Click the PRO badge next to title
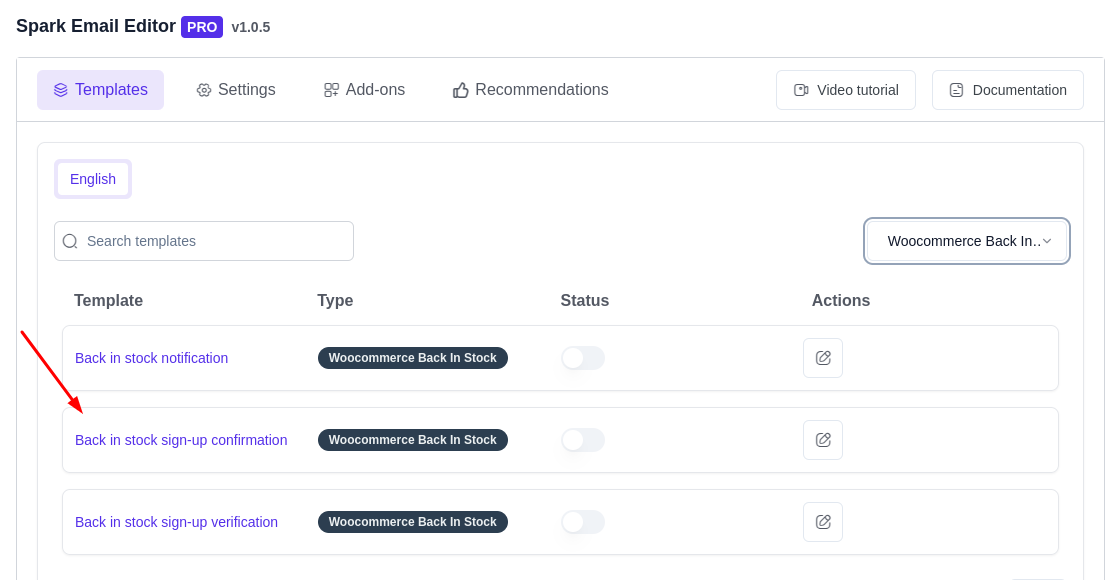The height and width of the screenshot is (580, 1108). tap(202, 27)
